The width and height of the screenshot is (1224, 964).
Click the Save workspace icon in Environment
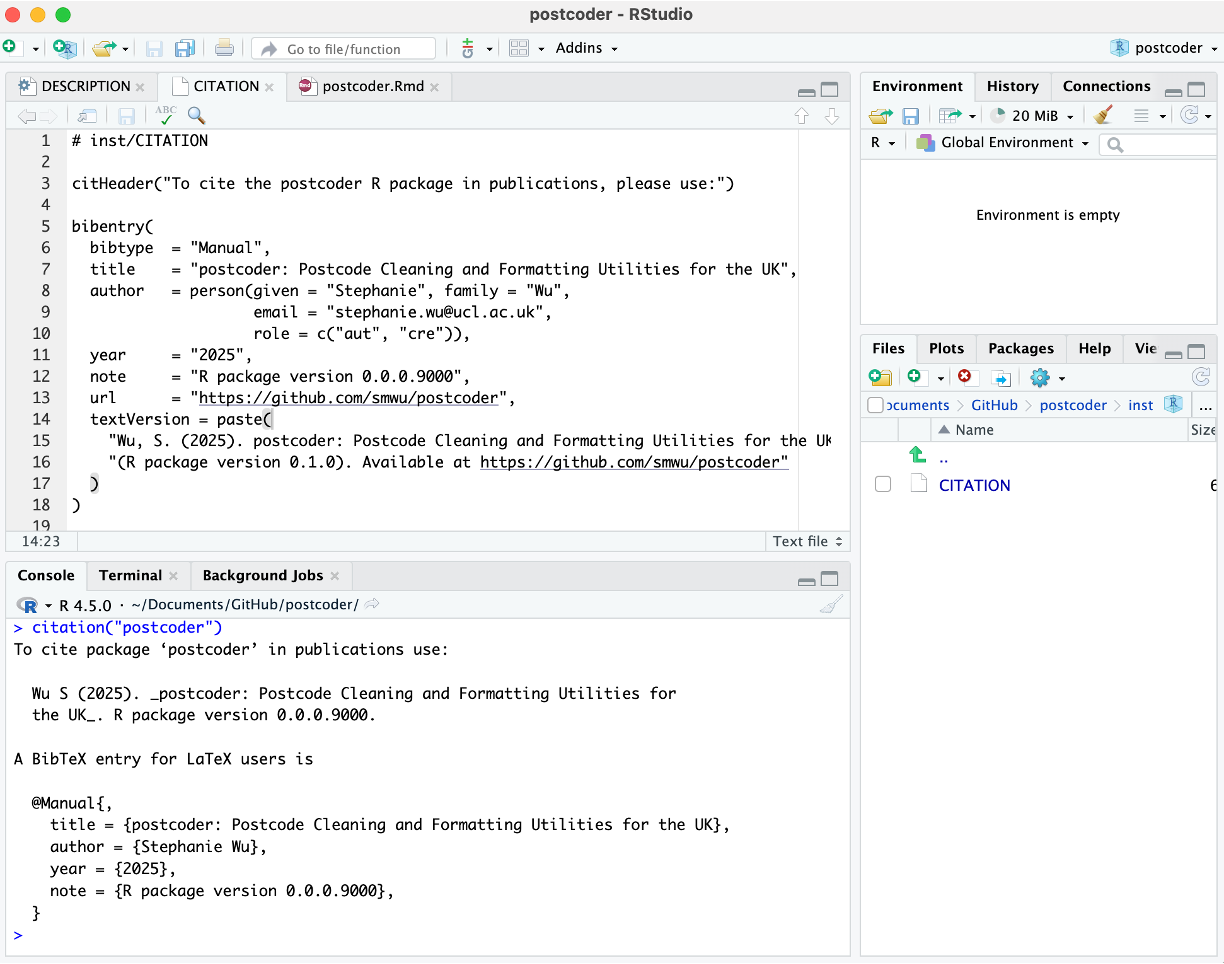[x=911, y=116]
